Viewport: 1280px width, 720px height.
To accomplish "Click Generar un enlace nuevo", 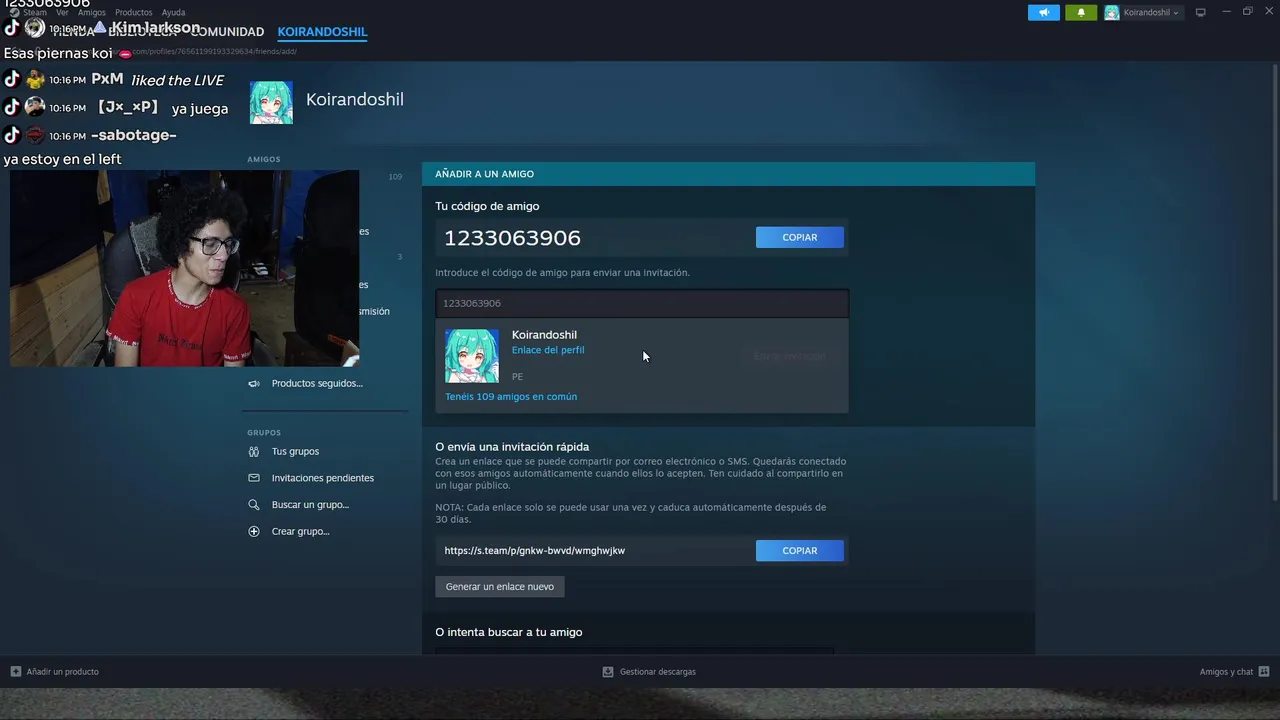I will (500, 587).
